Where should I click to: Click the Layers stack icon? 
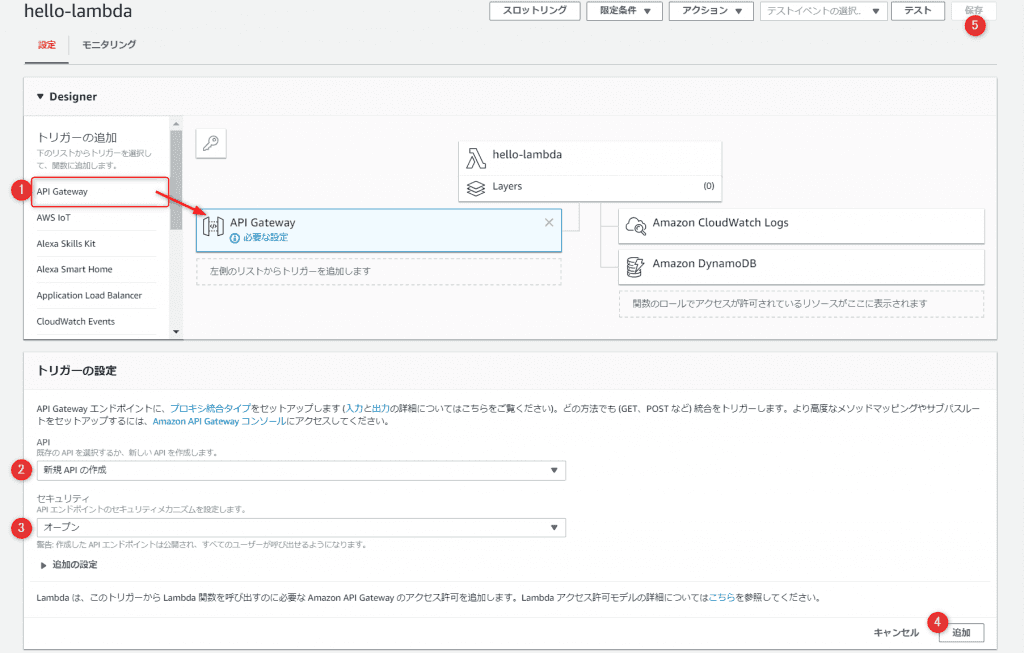coord(476,186)
